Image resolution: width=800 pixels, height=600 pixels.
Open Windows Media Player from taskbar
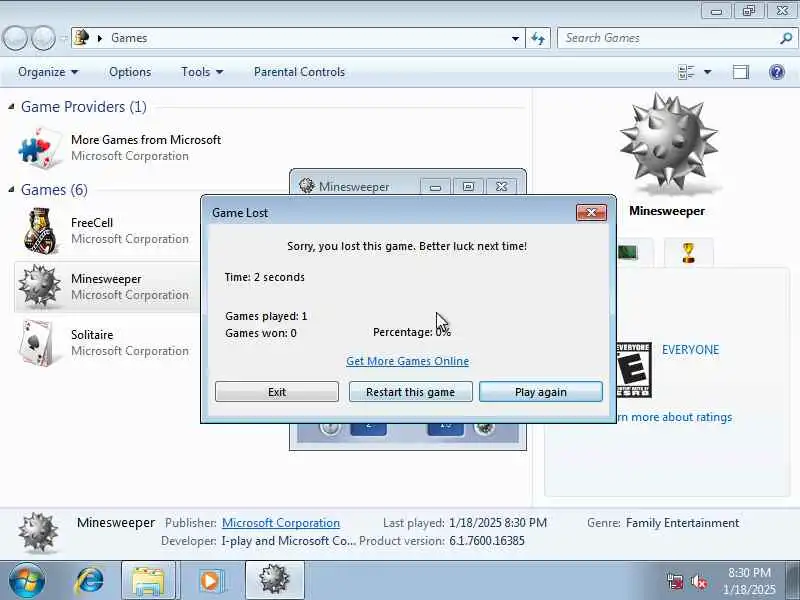210,581
